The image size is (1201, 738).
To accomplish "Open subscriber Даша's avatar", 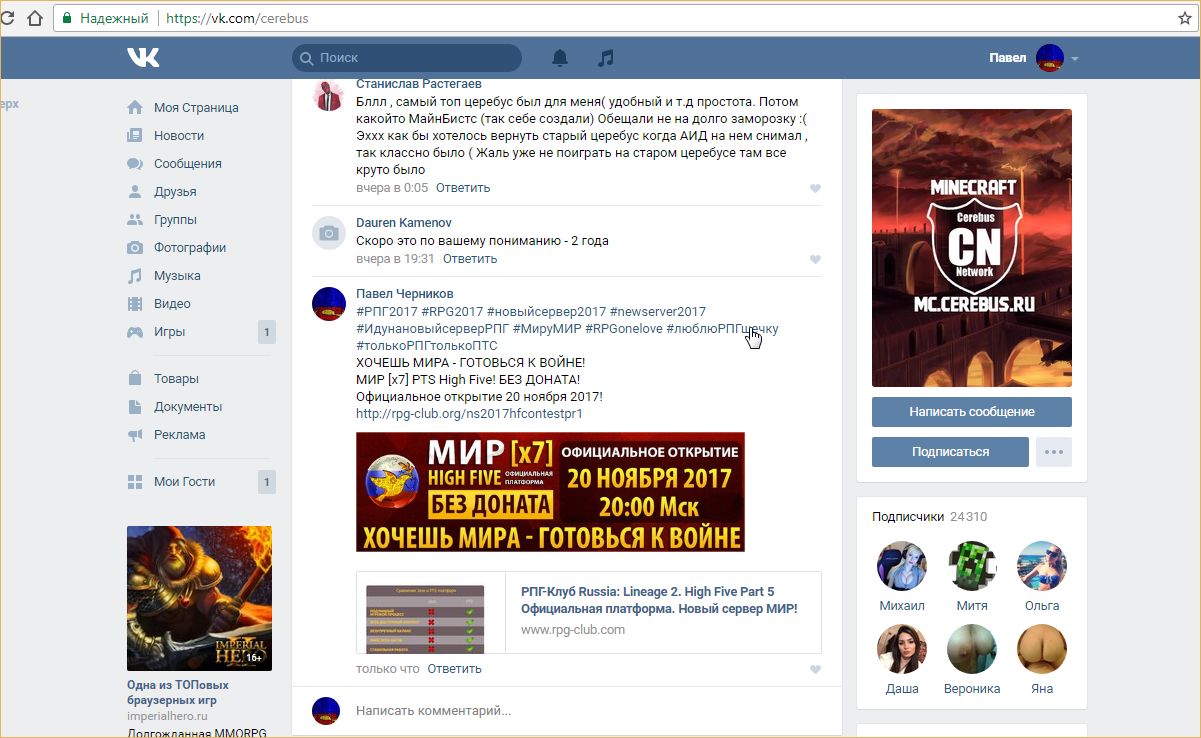I will pos(902,650).
